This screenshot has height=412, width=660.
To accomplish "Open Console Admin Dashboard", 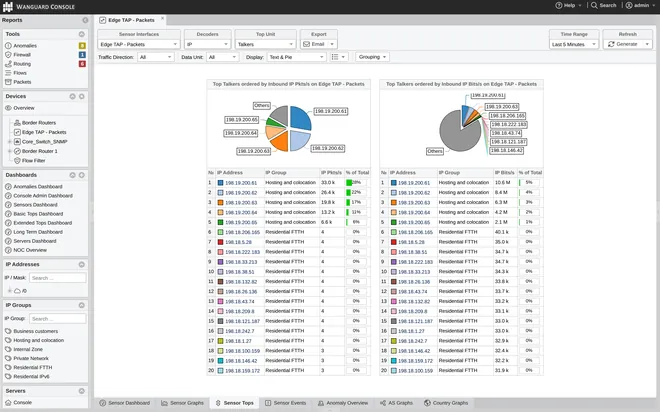I will click(43, 196).
